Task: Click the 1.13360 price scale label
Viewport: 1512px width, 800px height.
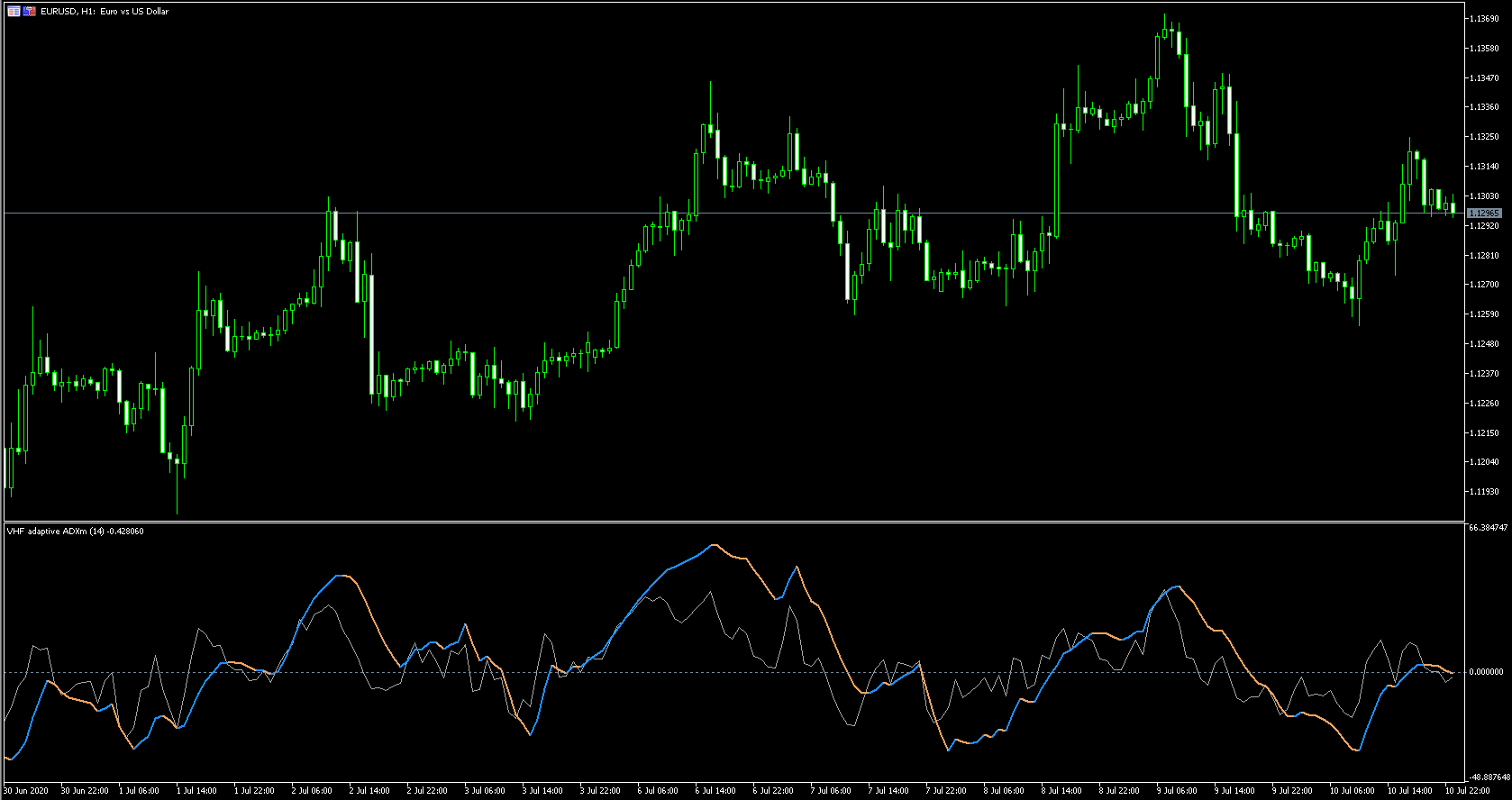Action: [x=1483, y=107]
